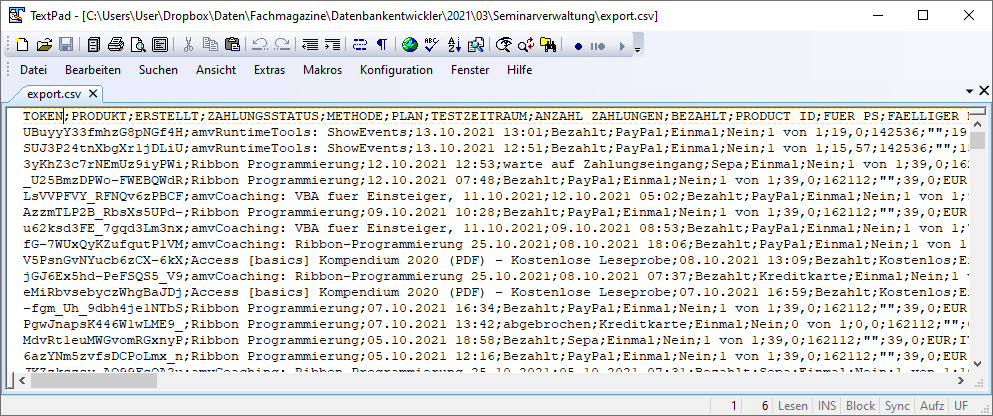This screenshot has width=993, height=416.
Task: Click Aufz recording indicator in status bar
Action: point(932,406)
